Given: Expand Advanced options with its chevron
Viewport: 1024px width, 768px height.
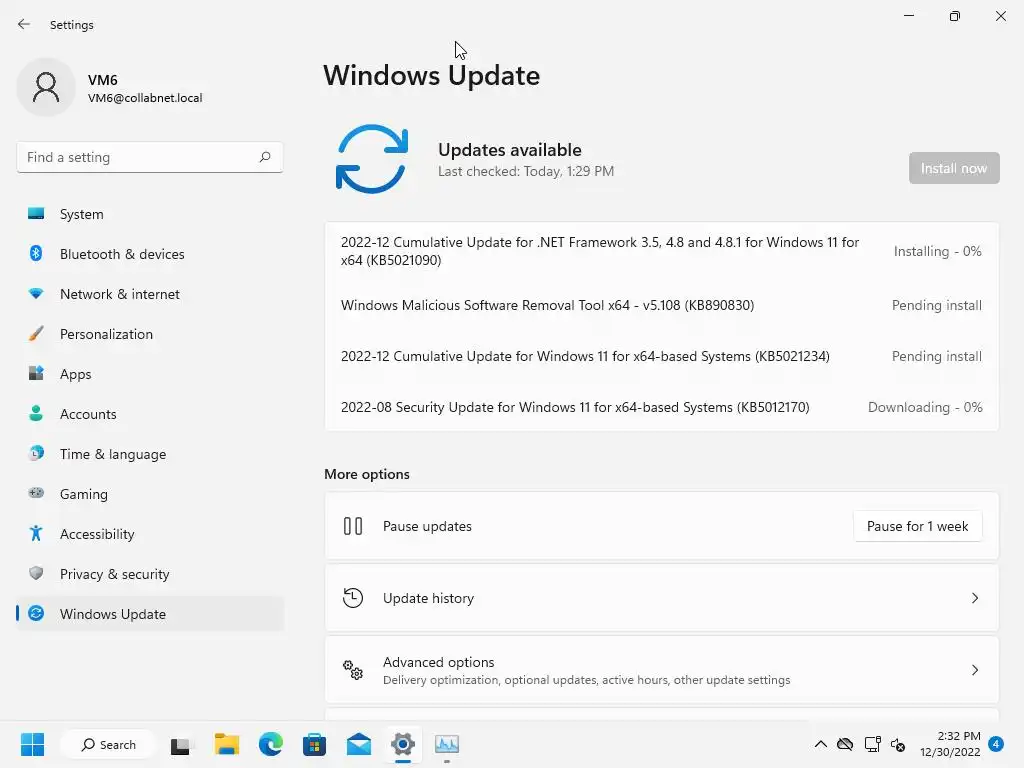Looking at the screenshot, I should pos(974,669).
